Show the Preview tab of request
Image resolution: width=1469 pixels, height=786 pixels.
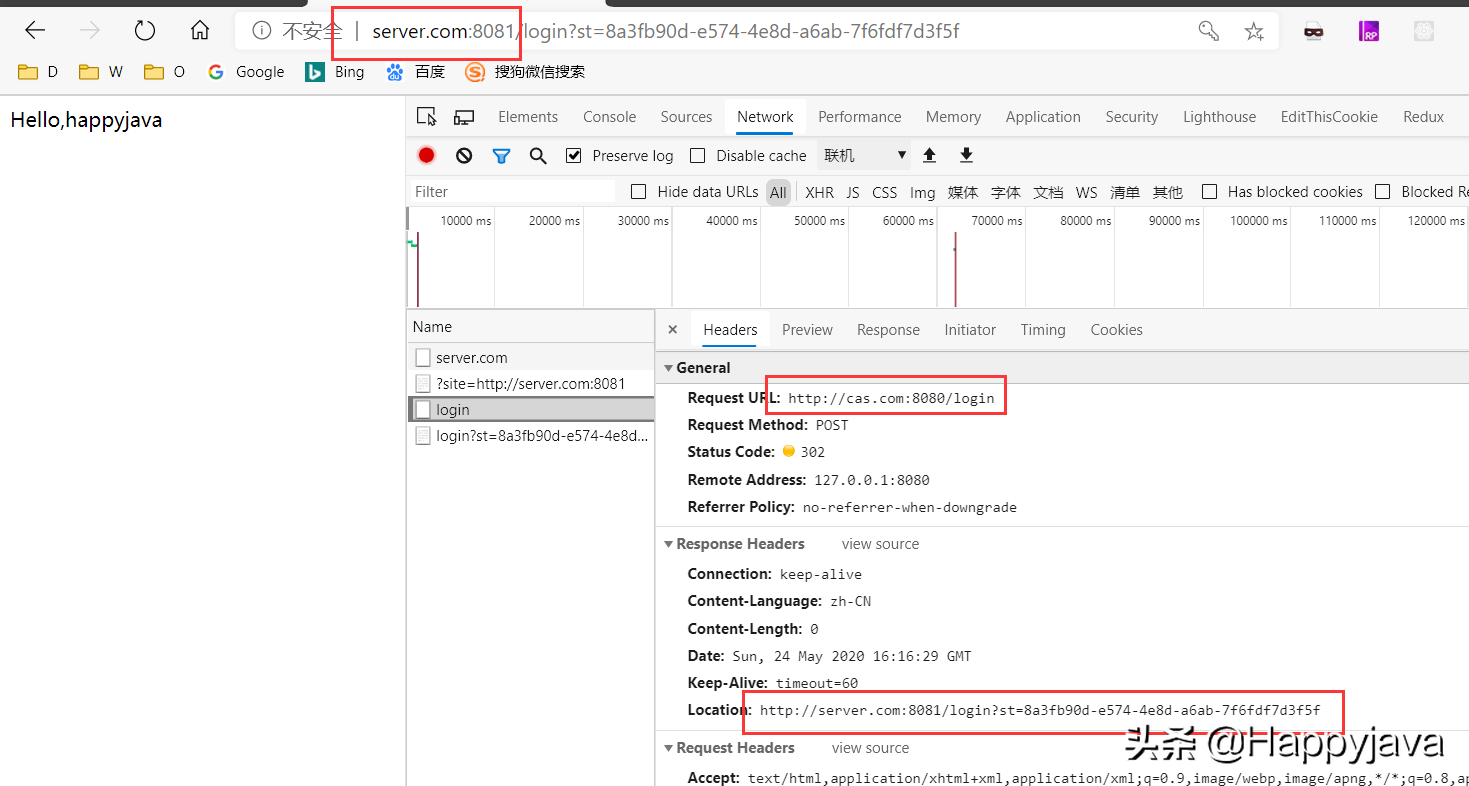pos(807,329)
